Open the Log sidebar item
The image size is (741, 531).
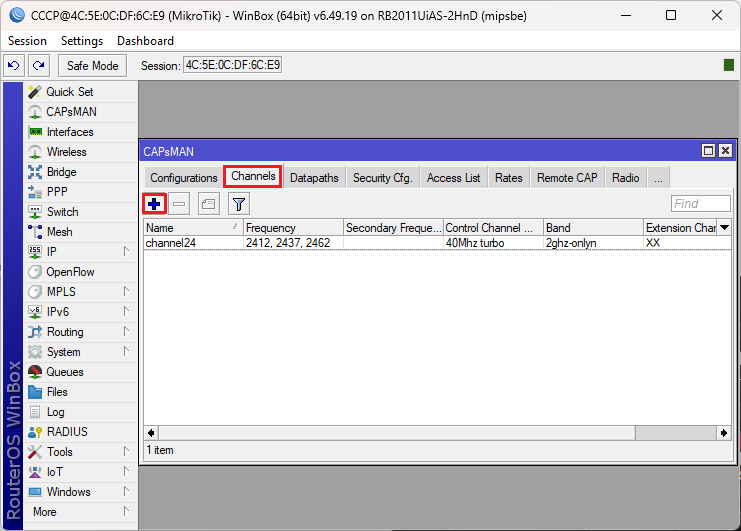point(81,412)
